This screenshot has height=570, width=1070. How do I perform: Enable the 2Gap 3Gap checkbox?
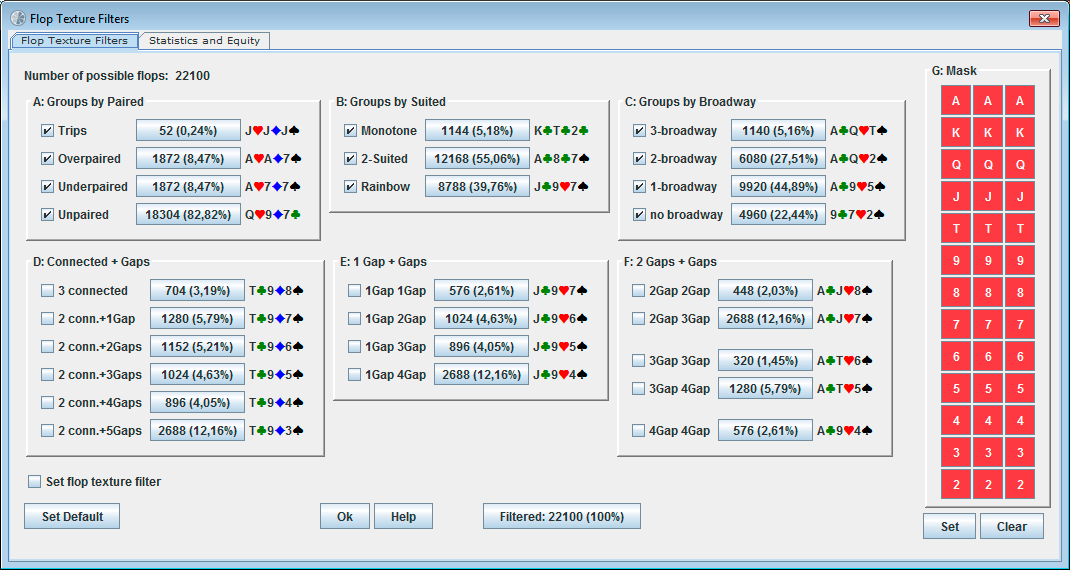point(638,319)
